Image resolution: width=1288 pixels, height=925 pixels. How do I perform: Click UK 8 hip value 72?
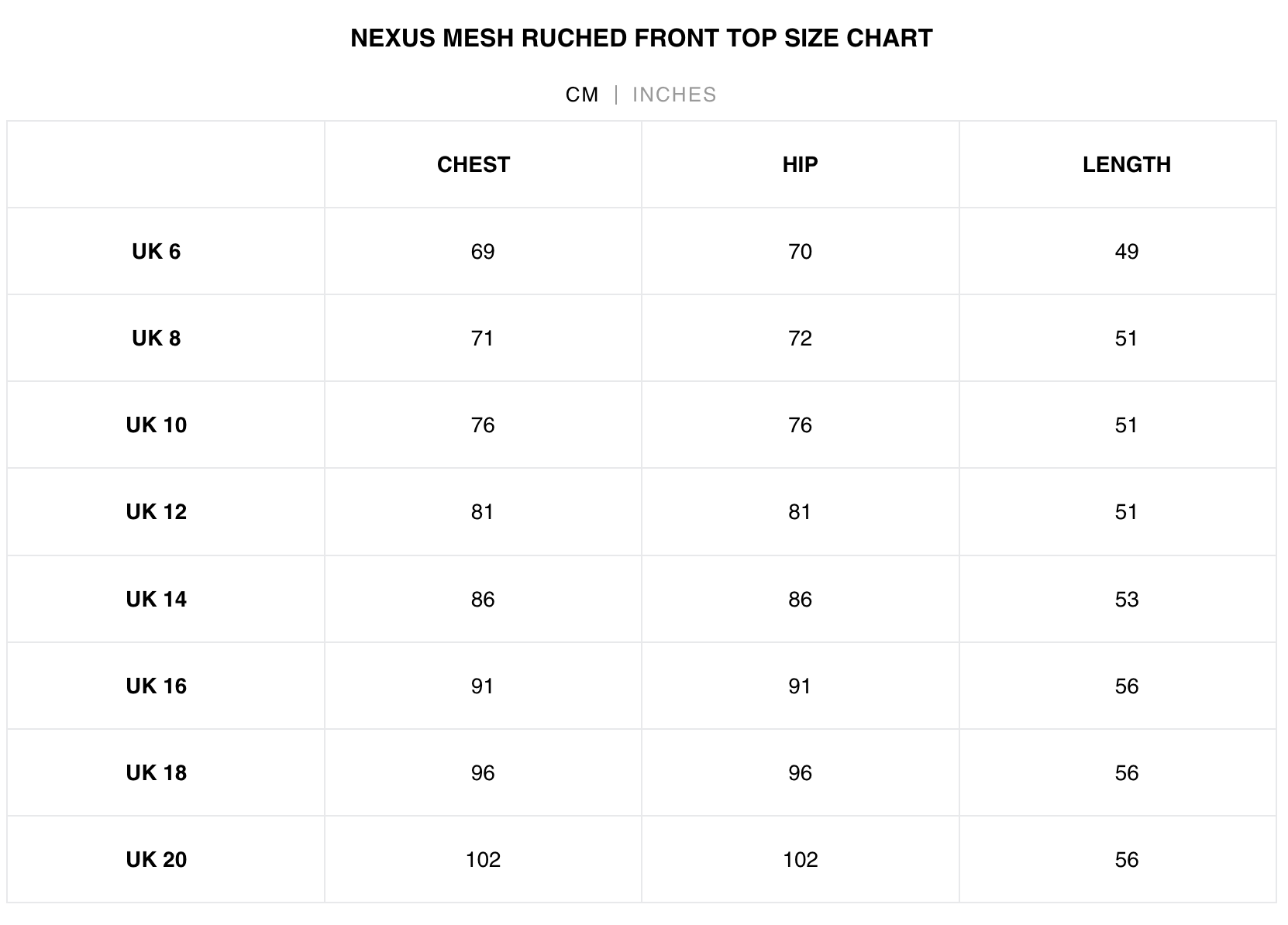coord(800,338)
